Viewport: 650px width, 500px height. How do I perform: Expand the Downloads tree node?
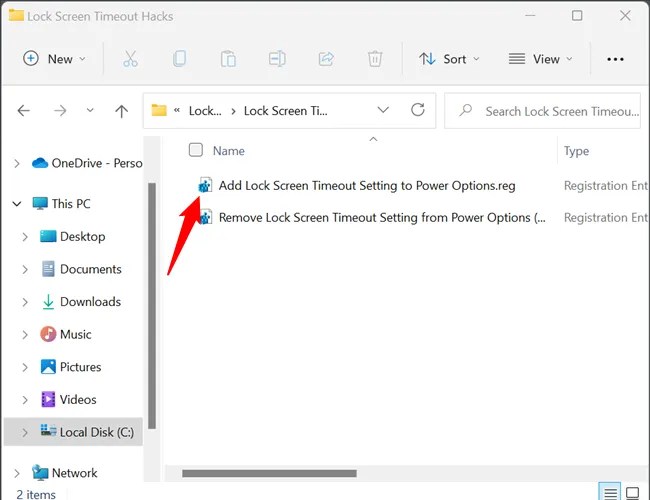coord(25,302)
